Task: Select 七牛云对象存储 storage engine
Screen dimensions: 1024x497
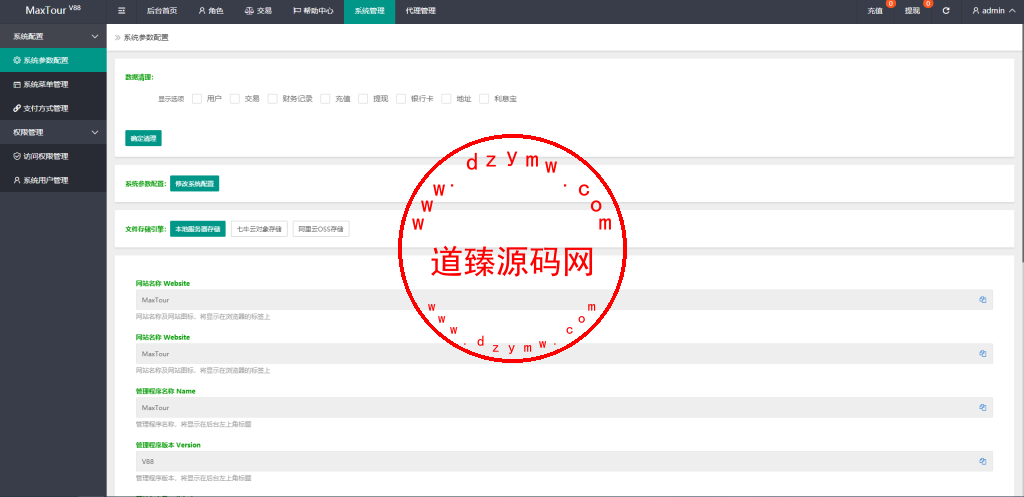Action: coord(259,229)
